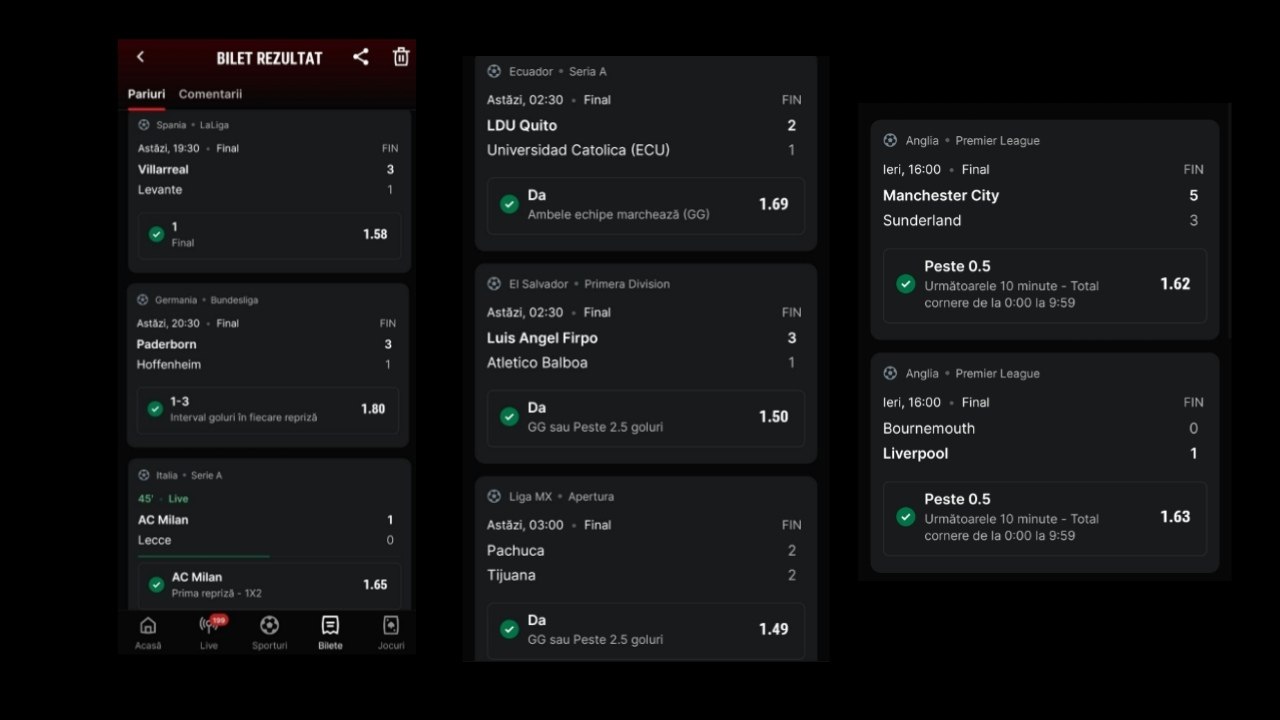The image size is (1280, 720).
Task: Select the Villarreal team name
Action: tap(163, 169)
